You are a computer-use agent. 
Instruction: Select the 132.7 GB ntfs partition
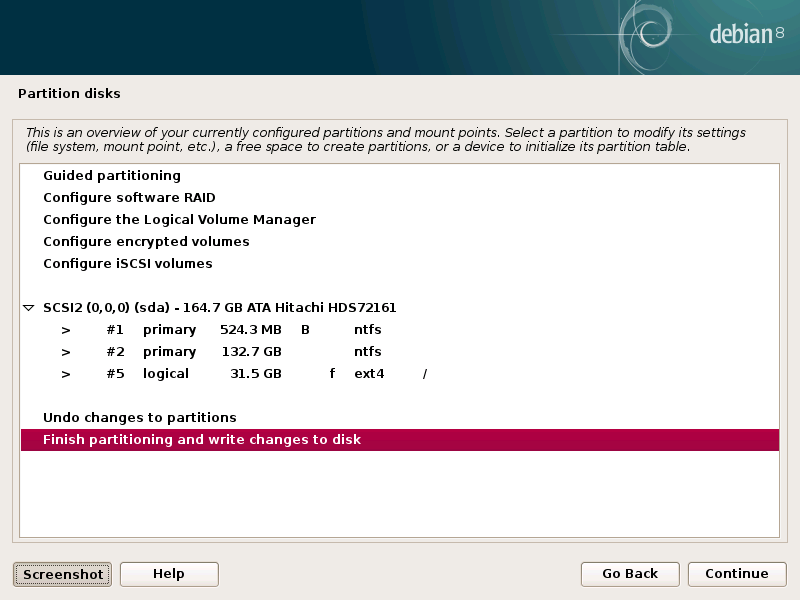click(250, 352)
